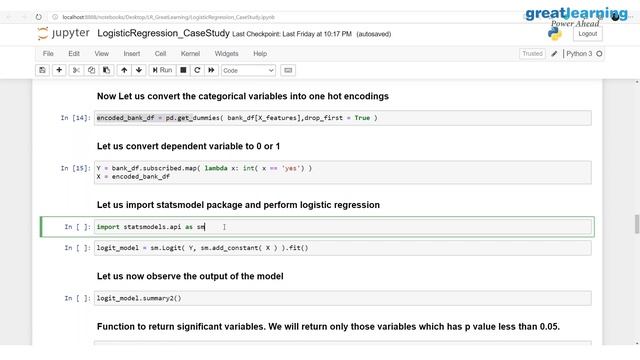Select the sm.Logit fit code cell
The image size is (640, 360).
coord(342,248)
